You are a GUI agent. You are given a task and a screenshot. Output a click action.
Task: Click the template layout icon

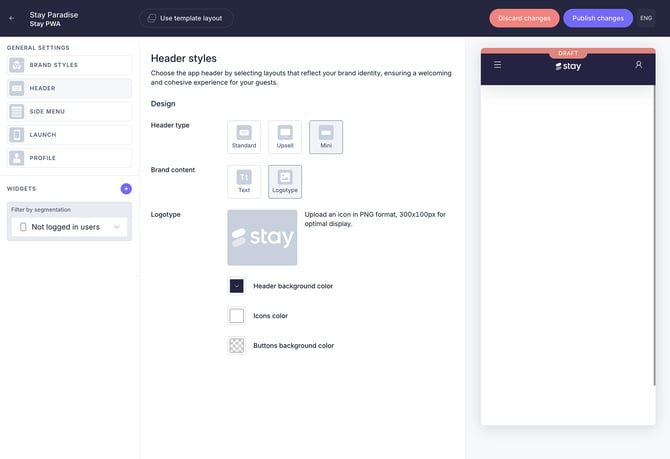pos(151,18)
